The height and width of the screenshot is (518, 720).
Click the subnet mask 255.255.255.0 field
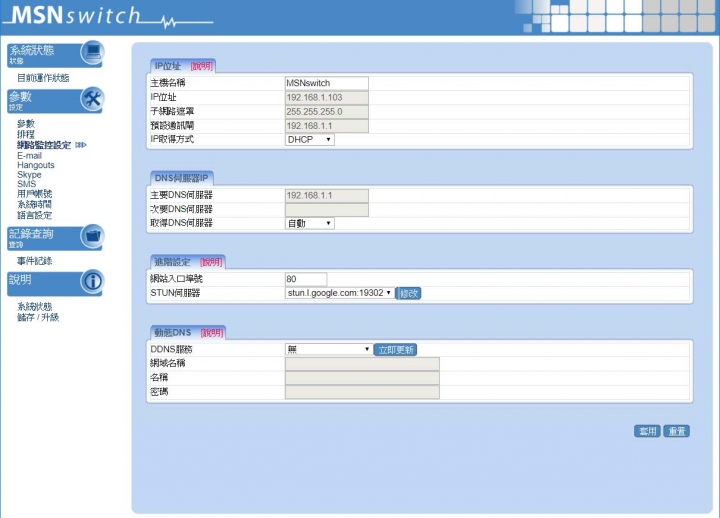pos(326,112)
